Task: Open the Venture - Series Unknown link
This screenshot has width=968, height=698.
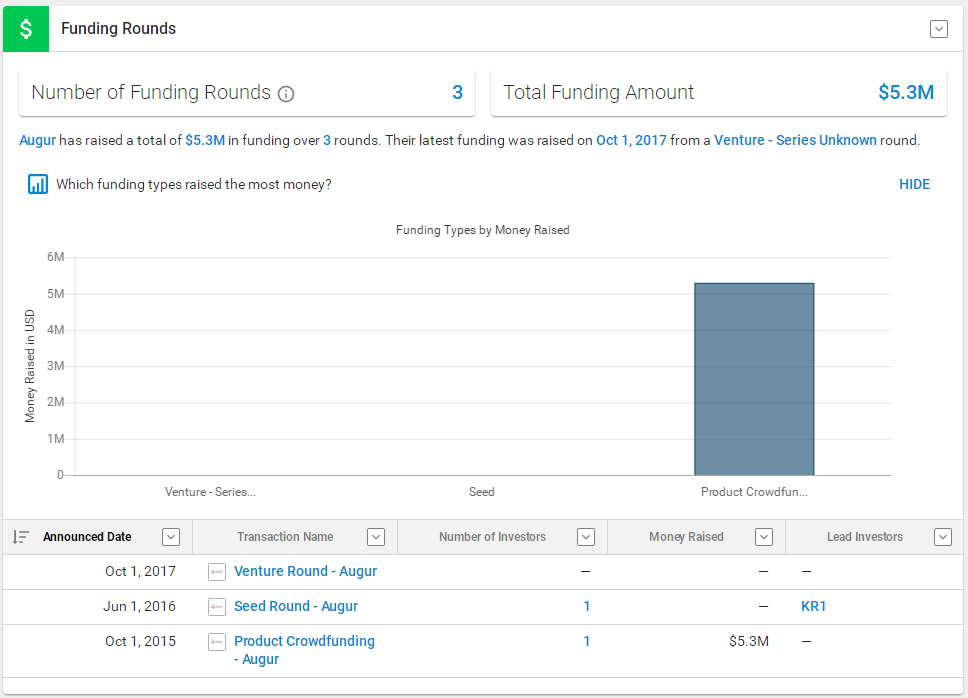Action: click(795, 141)
